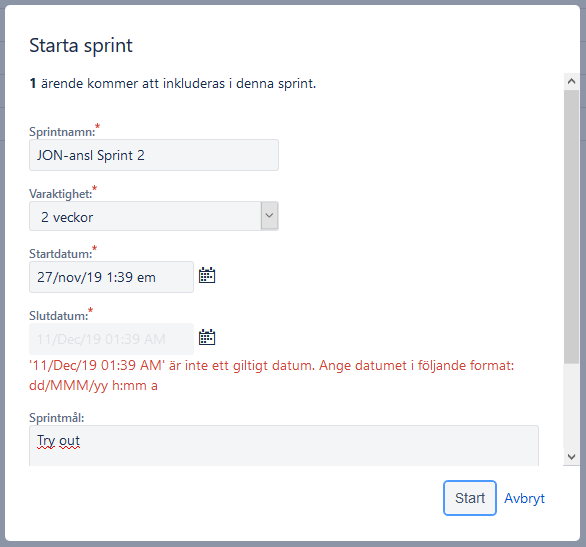Click the Start button to begin the sprint

470,498
